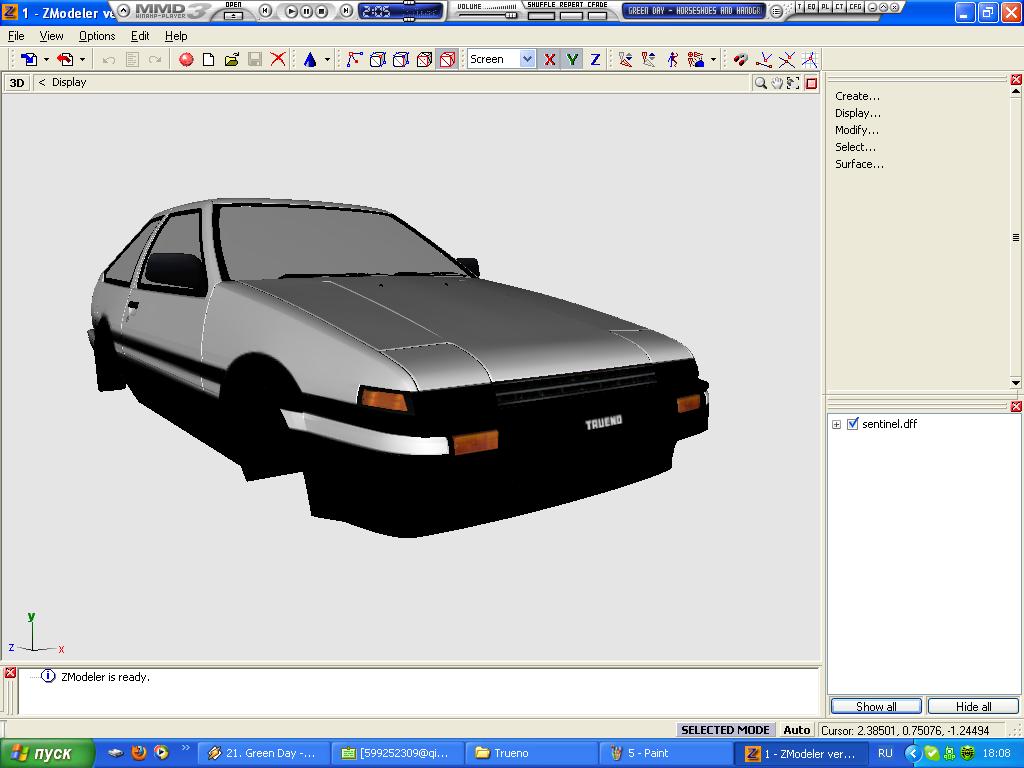Click the red X delete icon
The image size is (1024, 768).
click(x=278, y=60)
